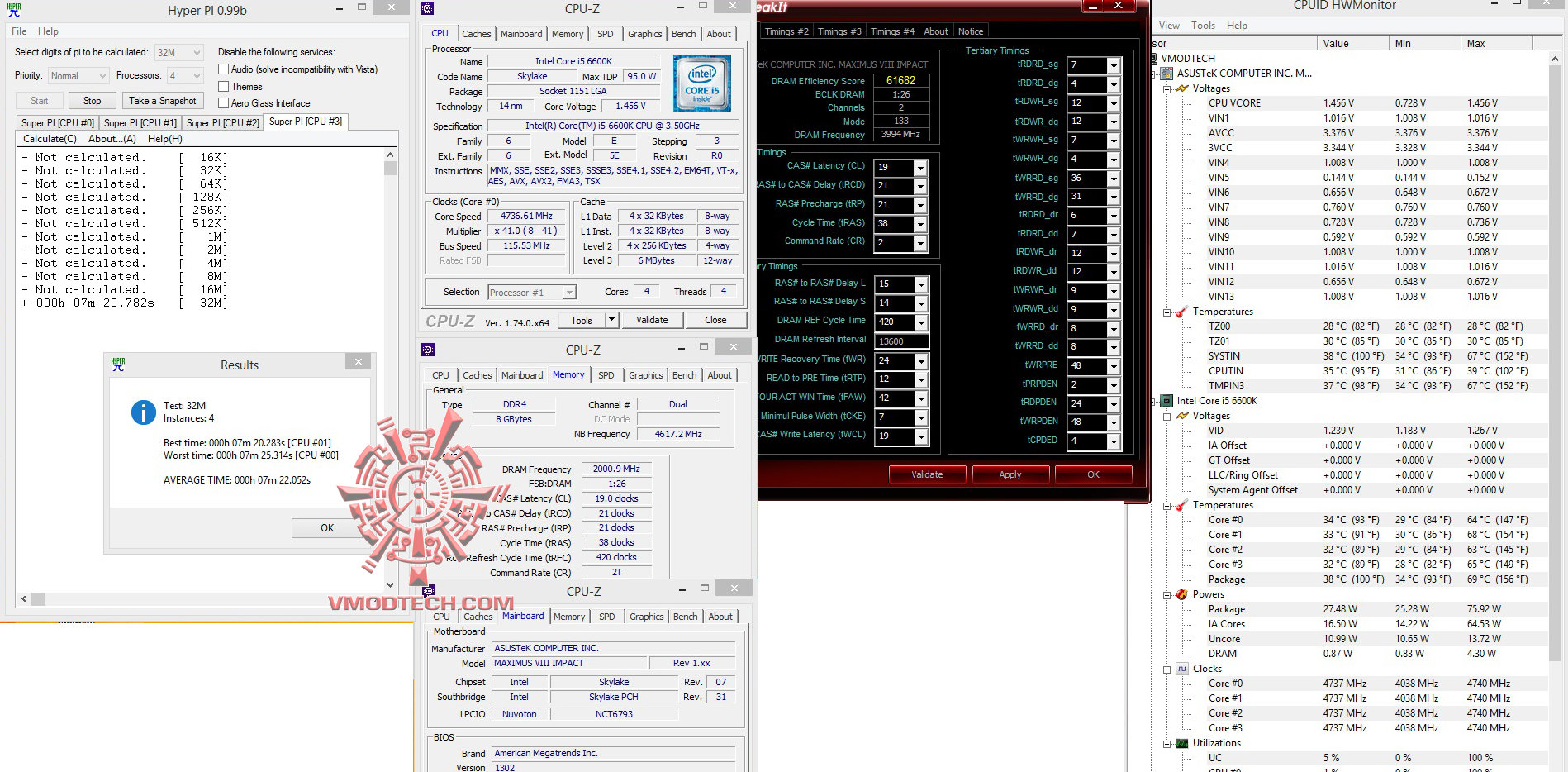Open the Processors count dropdown
The width and height of the screenshot is (1568, 772).
[185, 76]
